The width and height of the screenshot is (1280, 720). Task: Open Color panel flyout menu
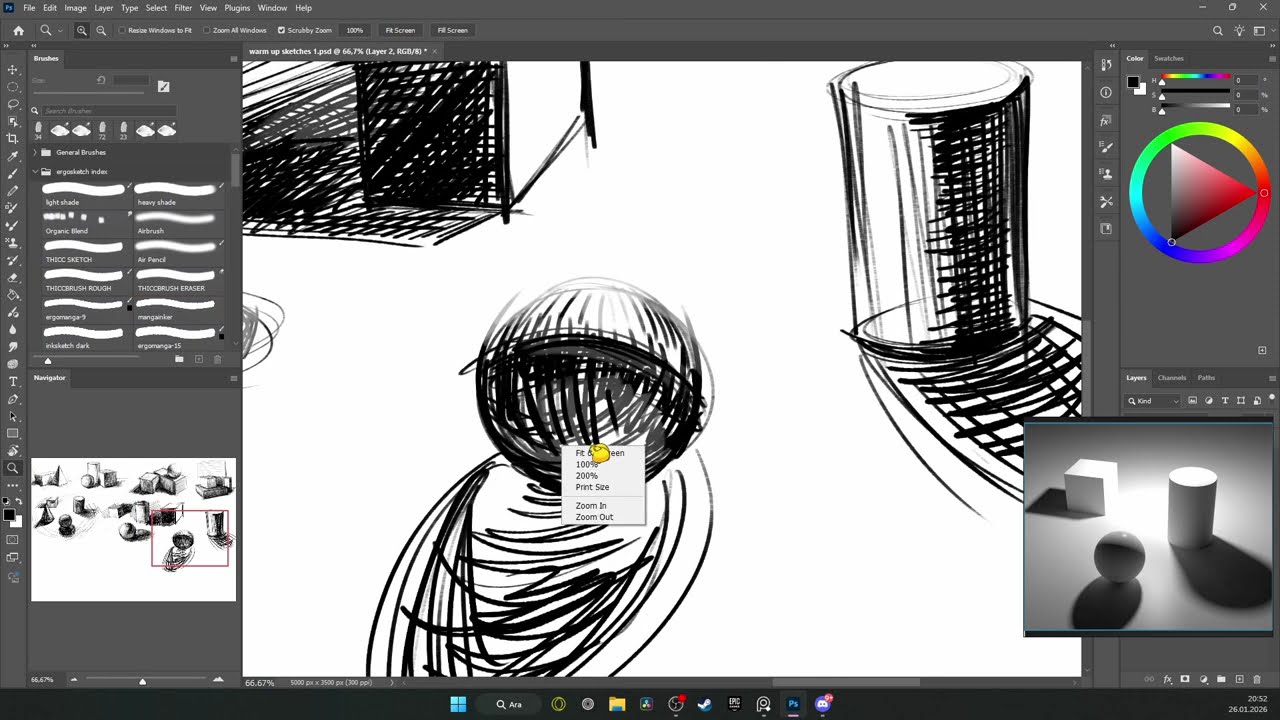pyautogui.click(x=1272, y=59)
